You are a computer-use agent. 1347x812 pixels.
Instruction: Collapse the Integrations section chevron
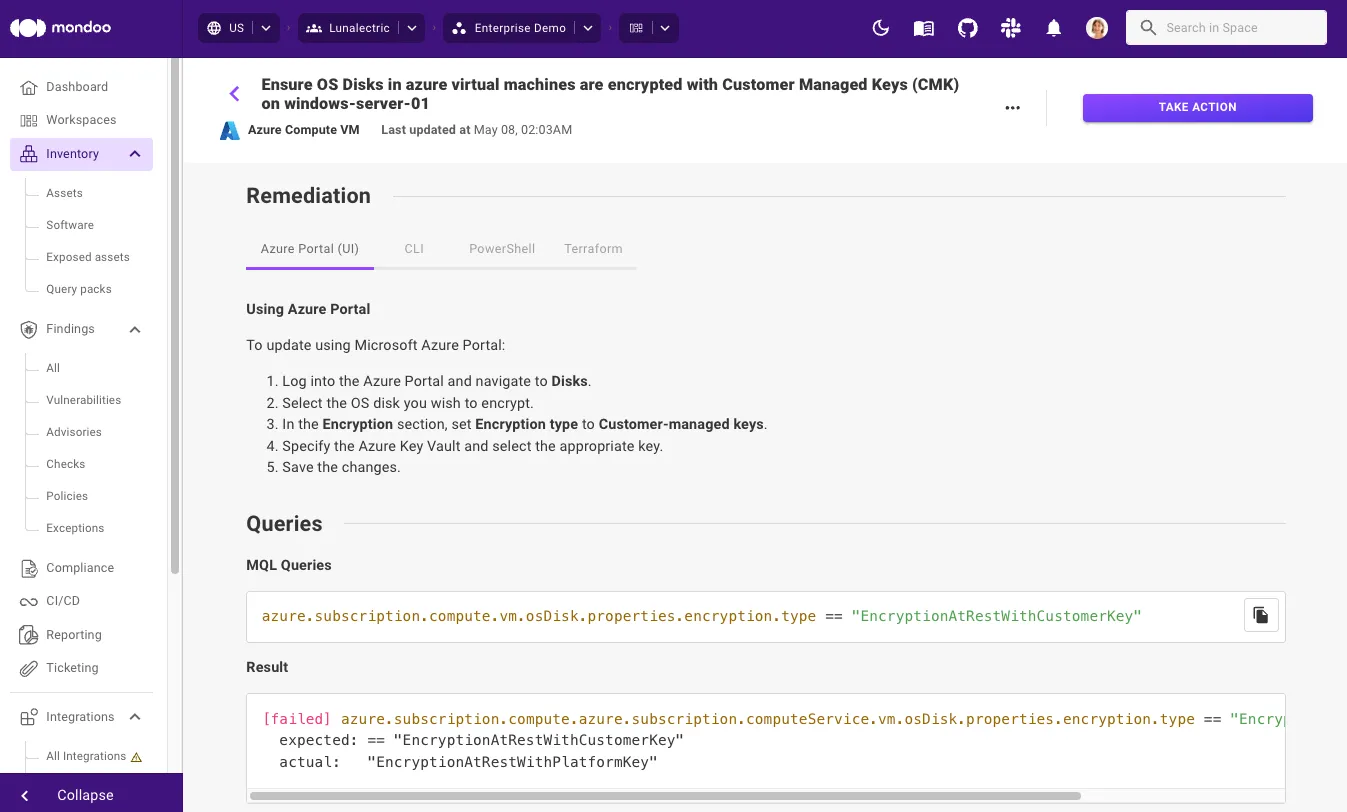click(135, 717)
